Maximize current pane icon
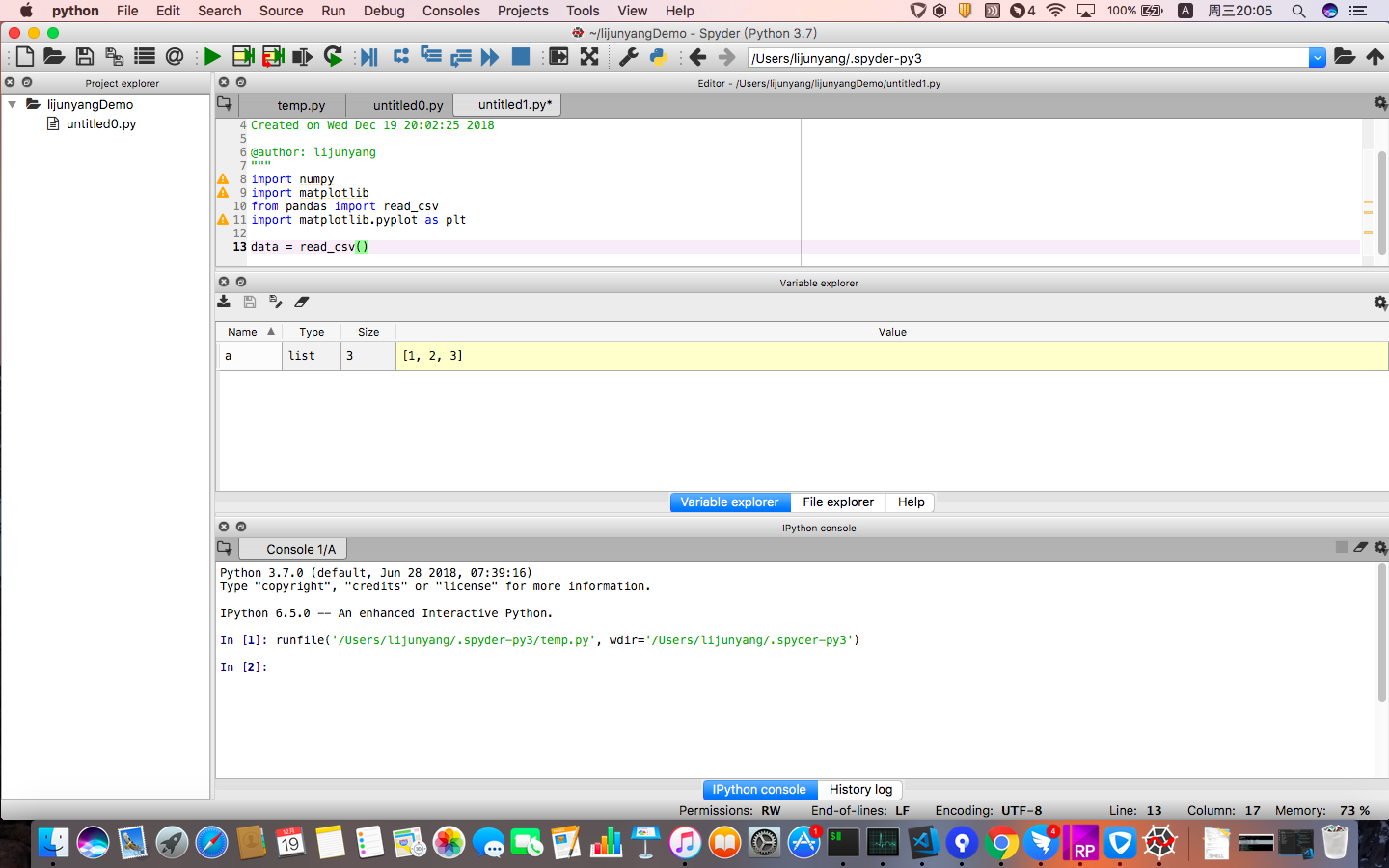 (x=558, y=57)
